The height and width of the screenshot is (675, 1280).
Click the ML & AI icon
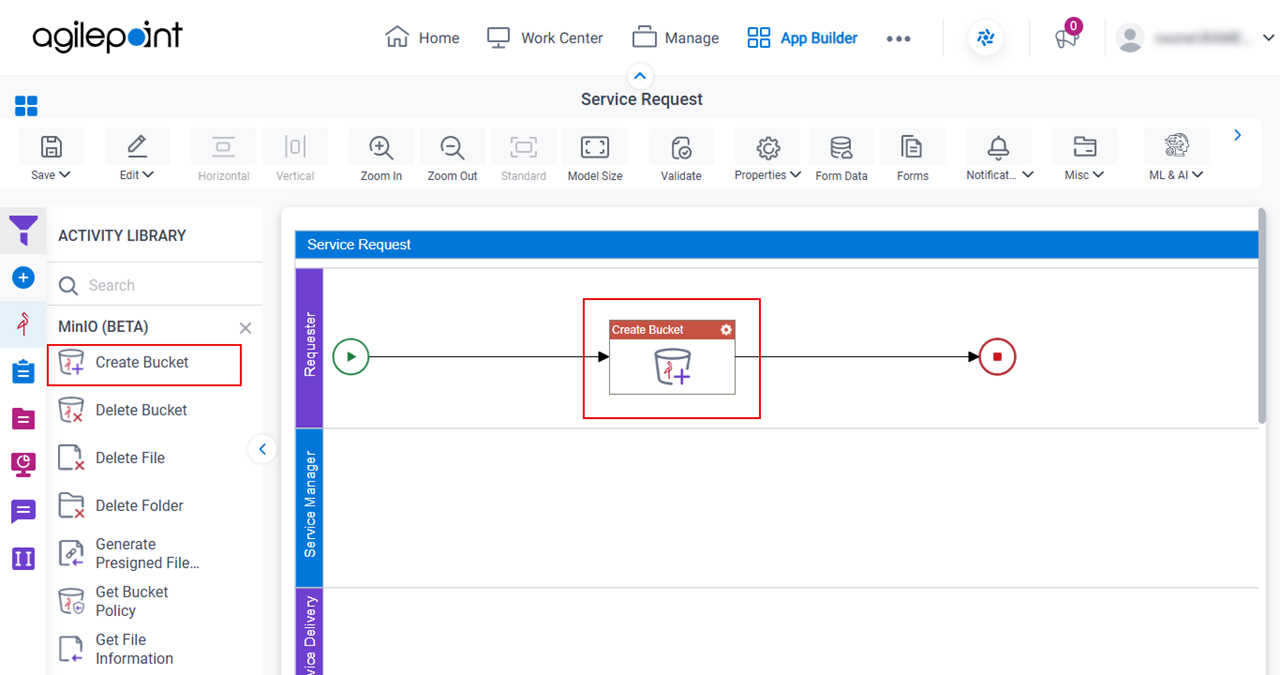pos(1176,146)
